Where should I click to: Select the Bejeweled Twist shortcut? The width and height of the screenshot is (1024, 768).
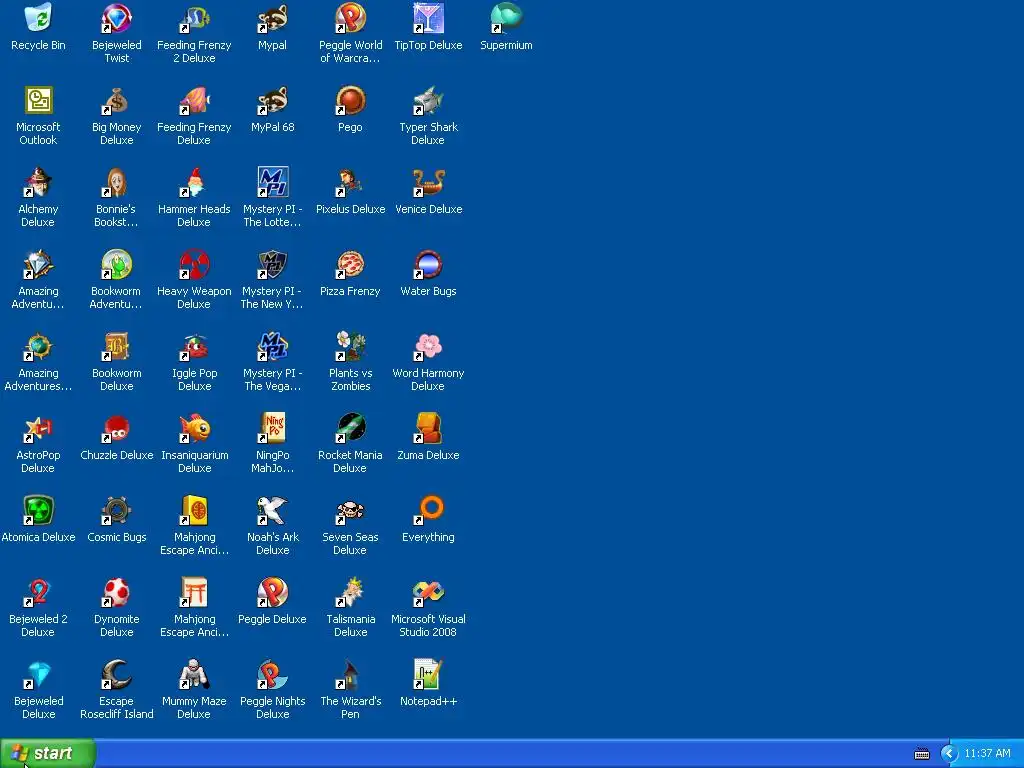pos(116,18)
